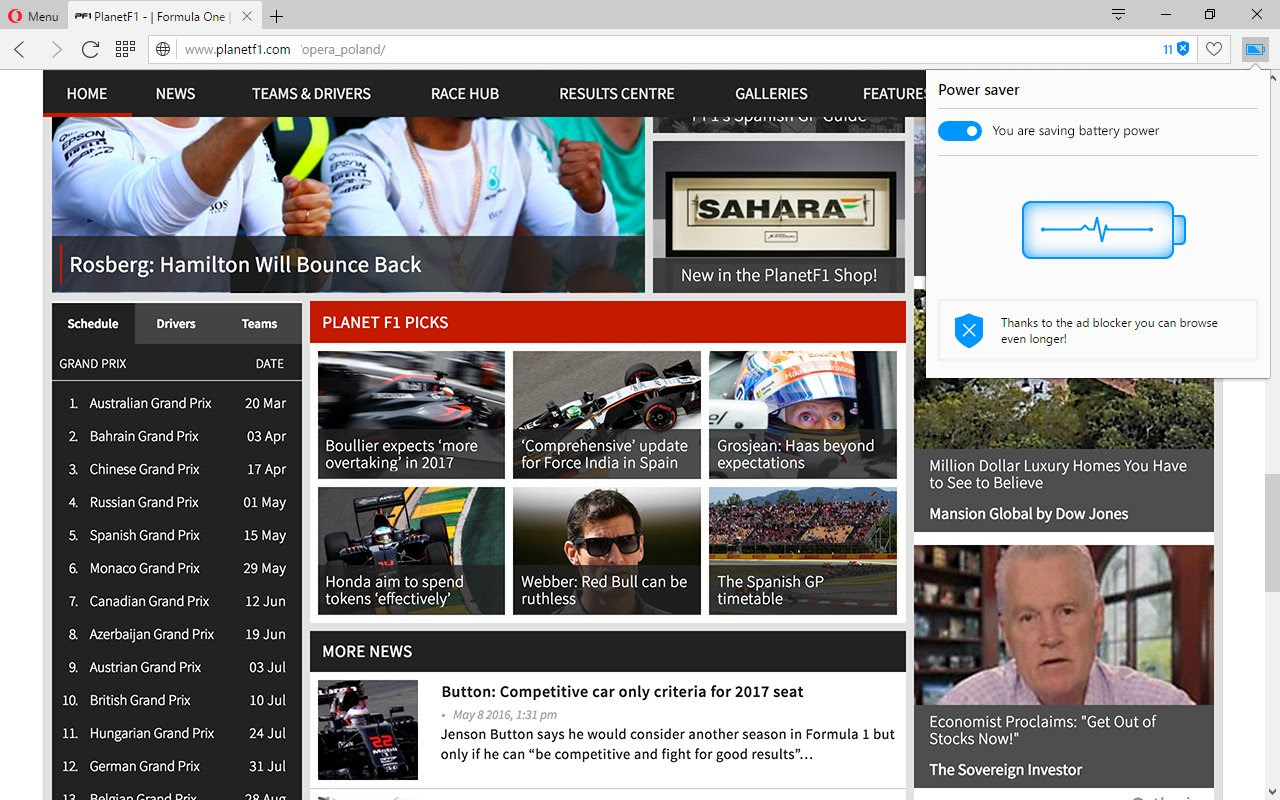Click the Button article thumbnail image
Viewport: 1280px width, 800px height.
click(368, 730)
